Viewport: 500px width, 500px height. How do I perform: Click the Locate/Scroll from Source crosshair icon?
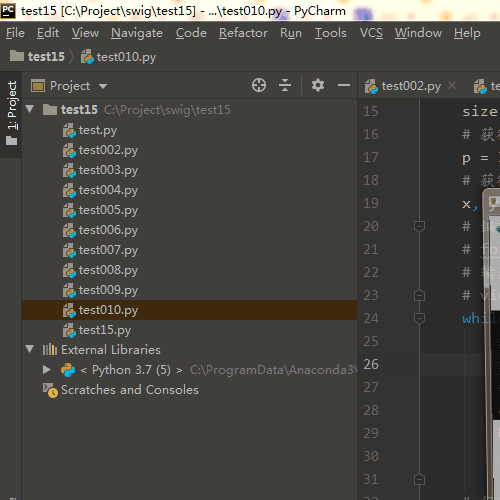click(x=259, y=85)
